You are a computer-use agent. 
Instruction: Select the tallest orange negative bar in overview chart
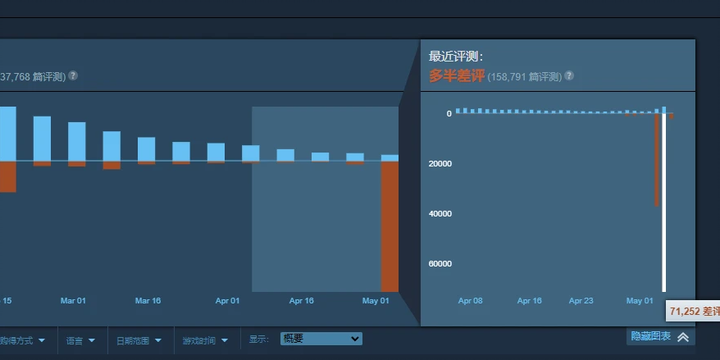(390, 226)
